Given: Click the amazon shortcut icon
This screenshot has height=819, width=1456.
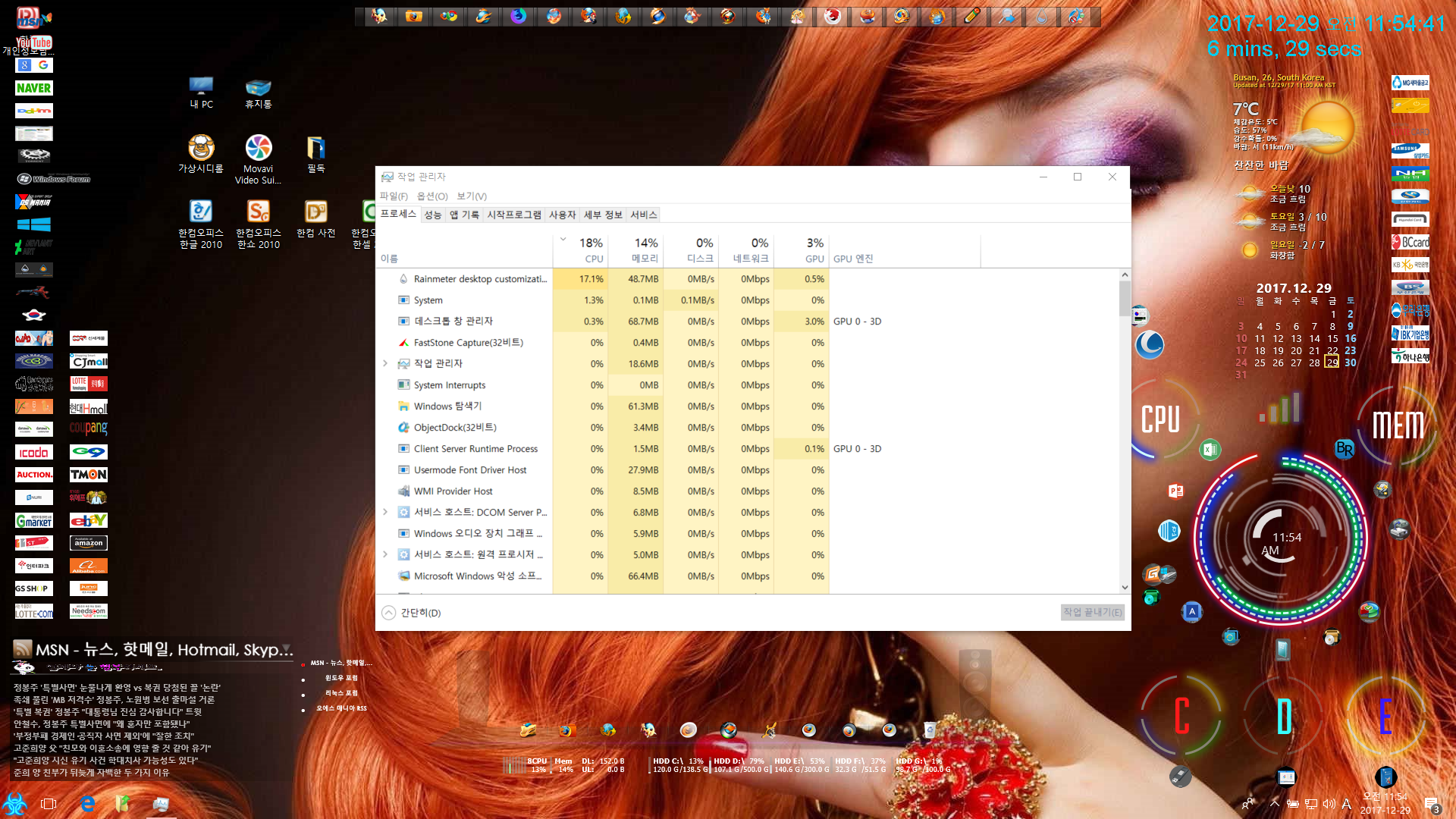Looking at the screenshot, I should (89, 543).
